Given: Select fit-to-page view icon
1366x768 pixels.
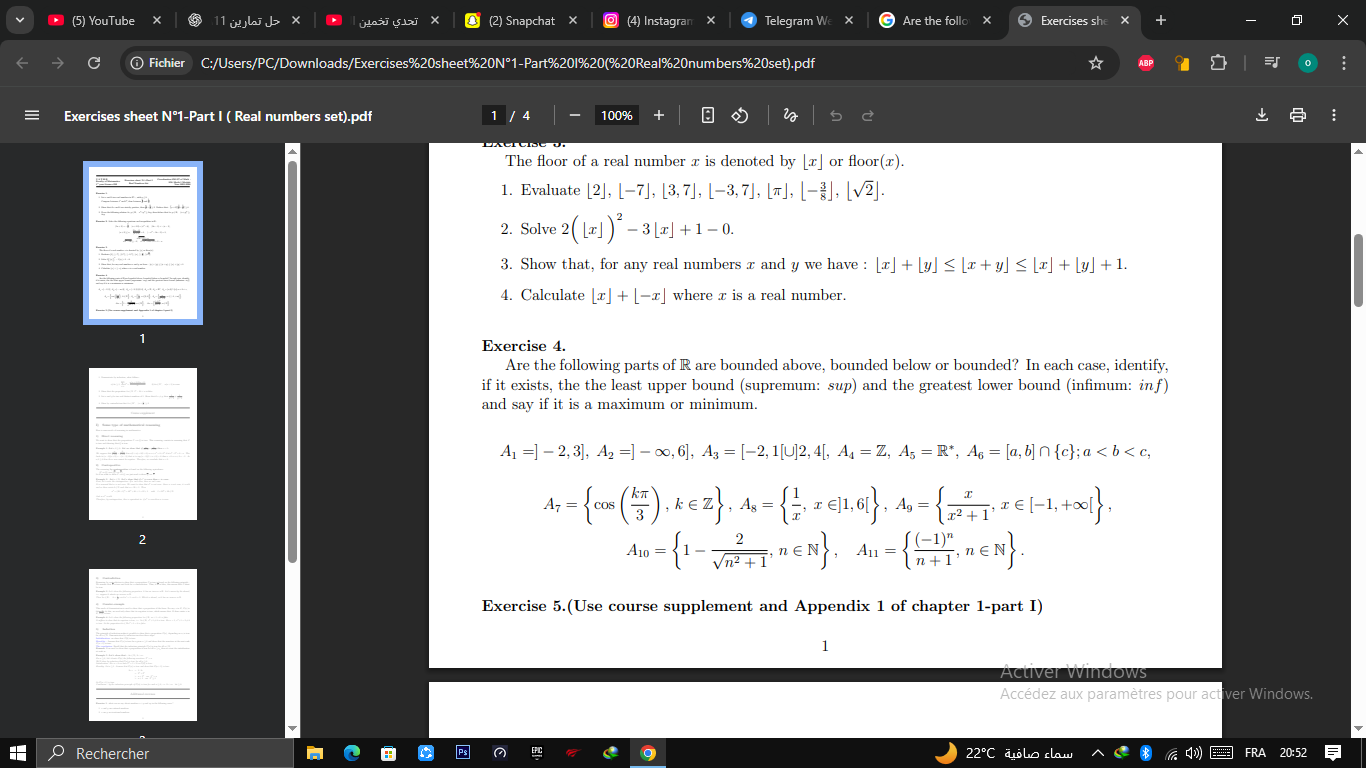Looking at the screenshot, I should coord(707,115).
